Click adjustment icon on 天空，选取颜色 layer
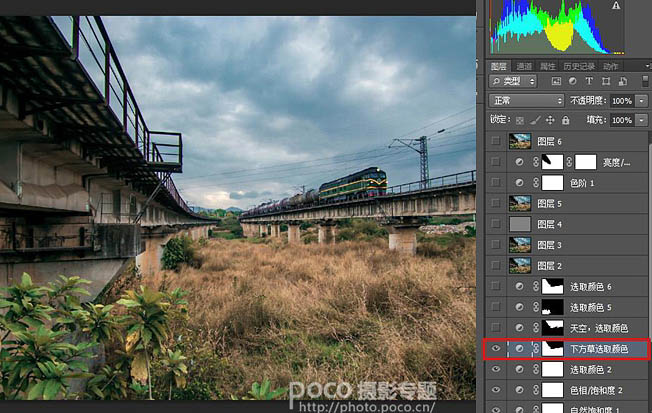Image resolution: width=652 pixels, height=413 pixels. click(519, 328)
